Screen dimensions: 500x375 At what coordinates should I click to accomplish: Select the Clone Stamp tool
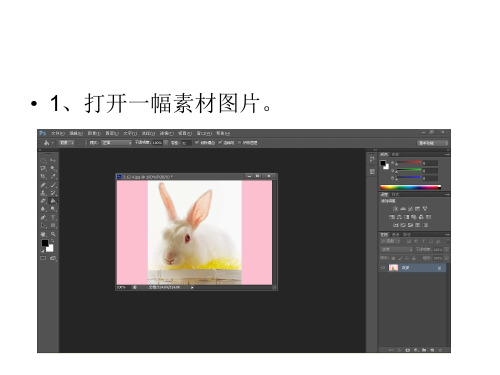tap(43, 193)
